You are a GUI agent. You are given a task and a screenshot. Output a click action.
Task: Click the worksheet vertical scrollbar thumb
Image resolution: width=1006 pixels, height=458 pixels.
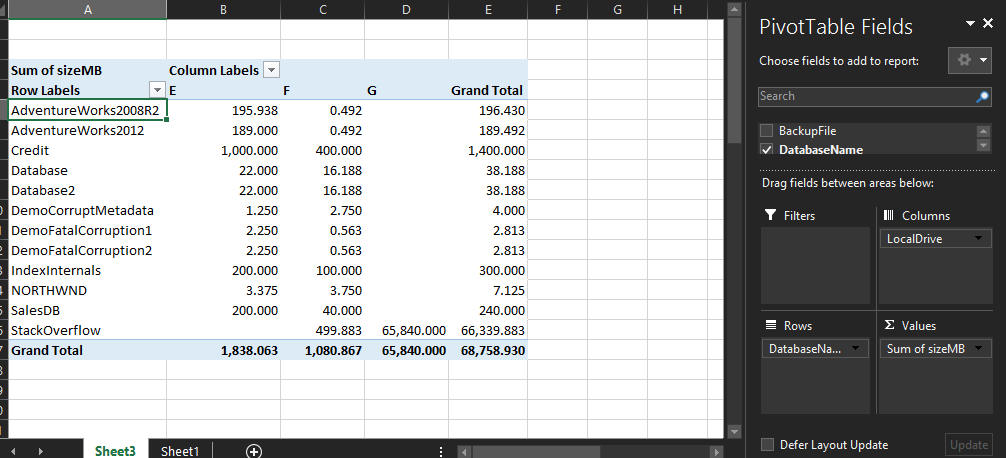[735, 80]
